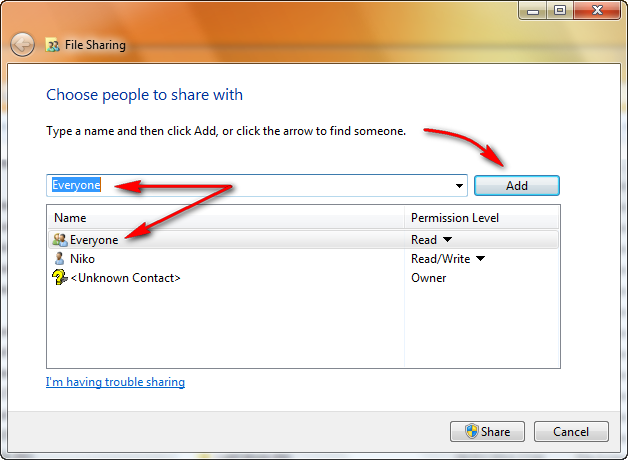628x460 pixels.
Task: Click into the name input field
Action: (x=257, y=185)
